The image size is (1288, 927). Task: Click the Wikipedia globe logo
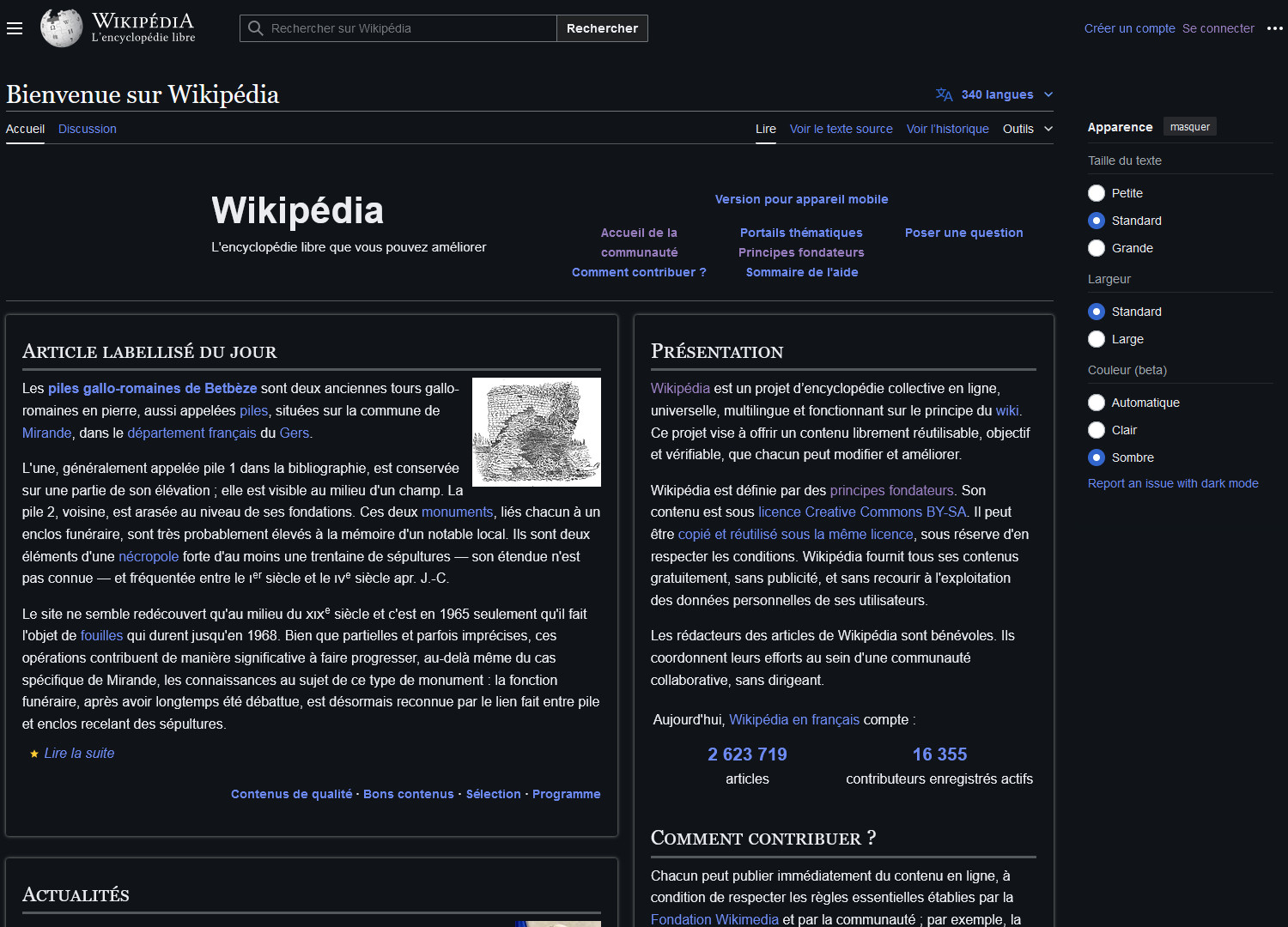62,28
